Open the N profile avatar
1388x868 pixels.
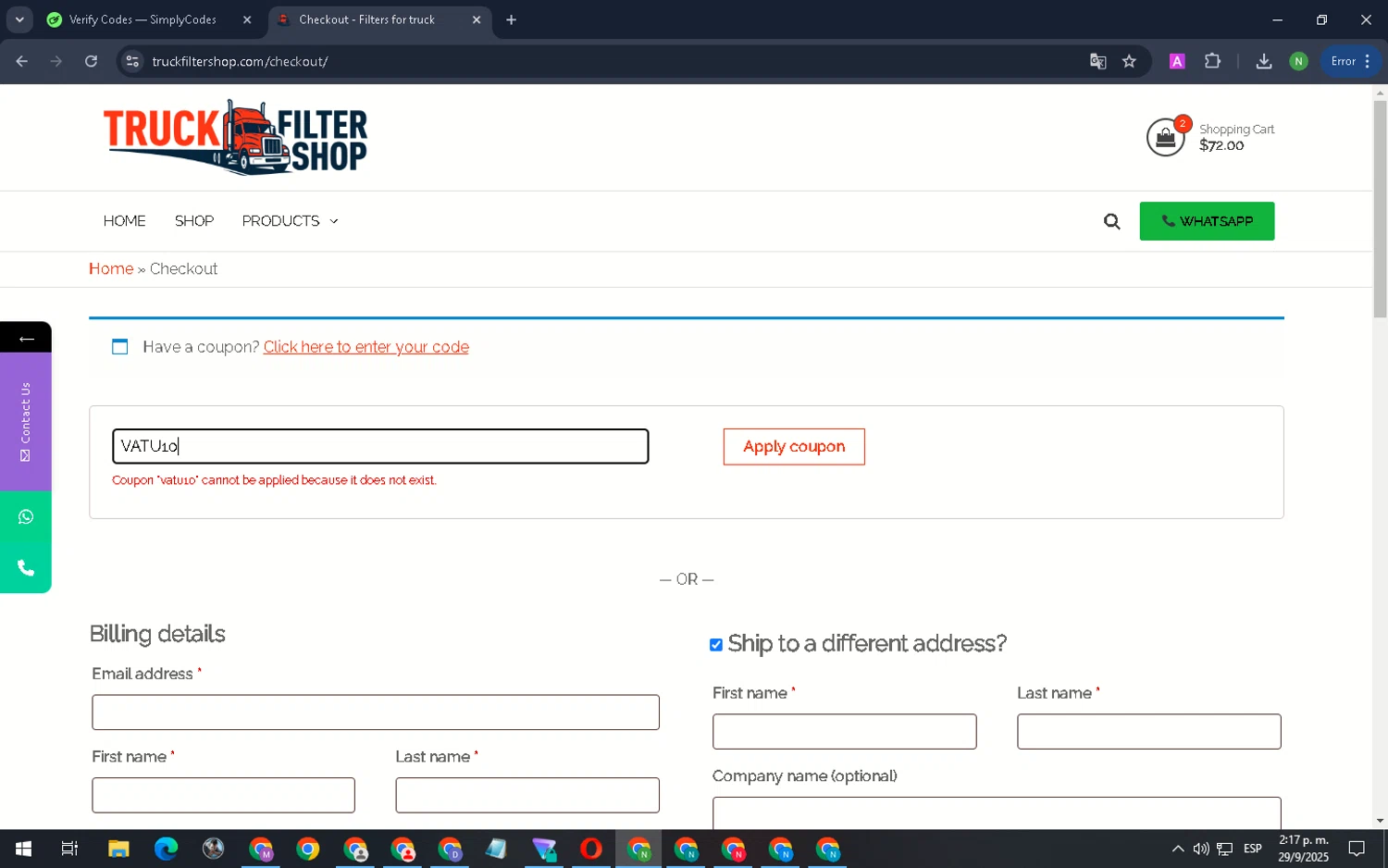[x=1298, y=61]
